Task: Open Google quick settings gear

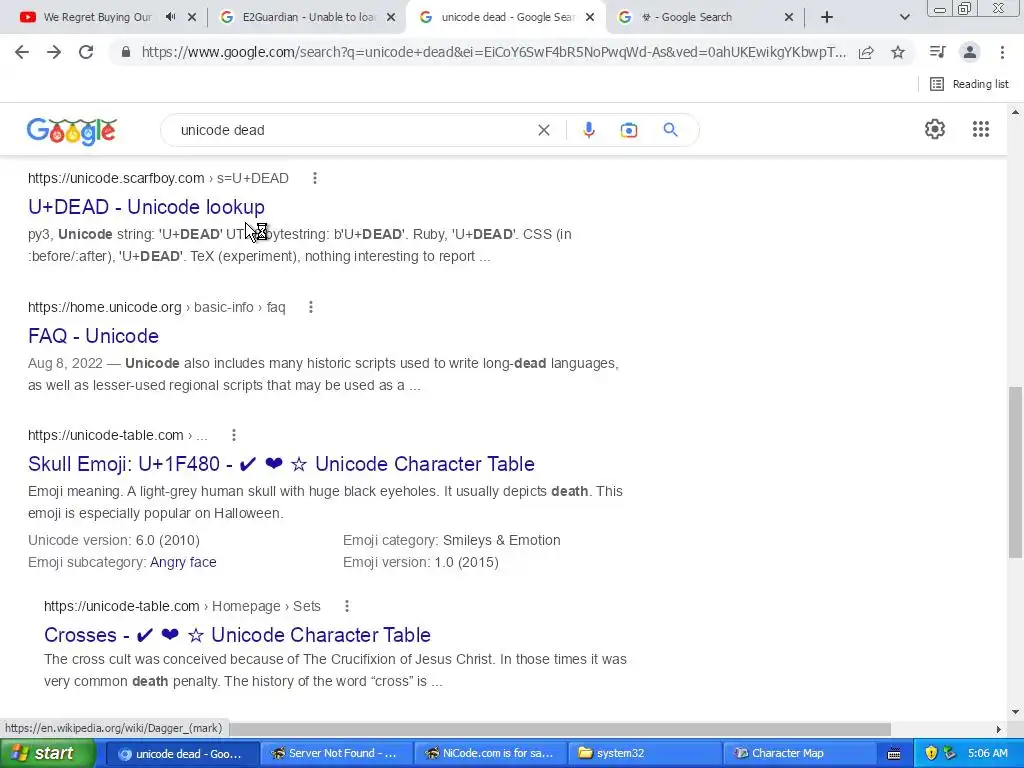Action: pyautogui.click(x=935, y=129)
